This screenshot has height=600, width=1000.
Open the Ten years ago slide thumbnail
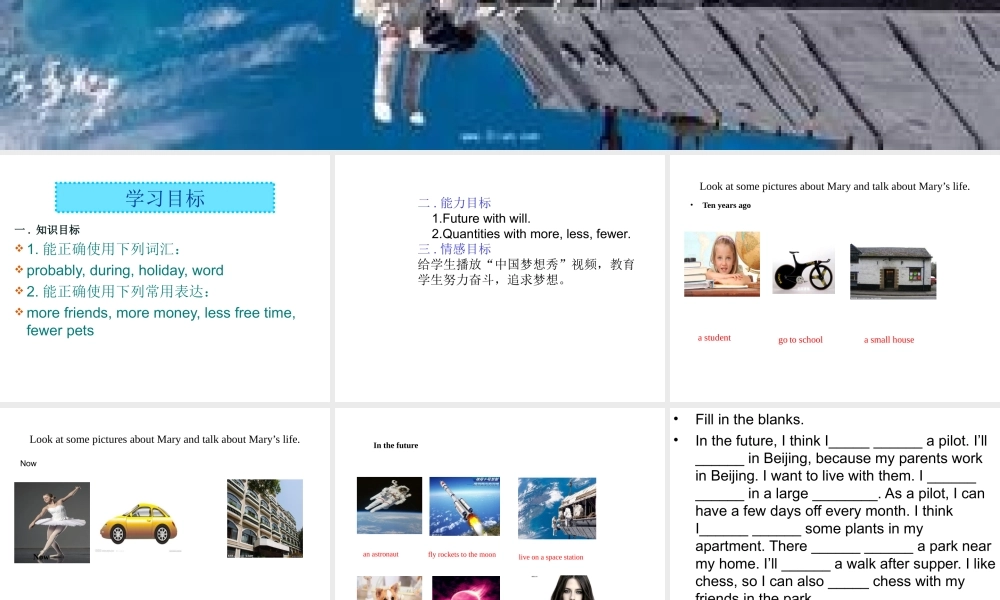[835, 278]
